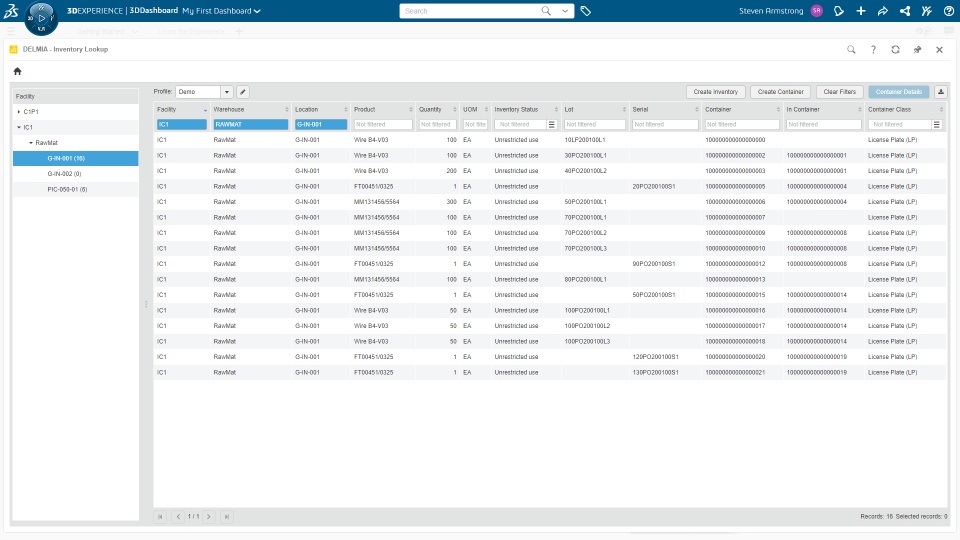Open Inventory Status filter list icon

(552, 124)
